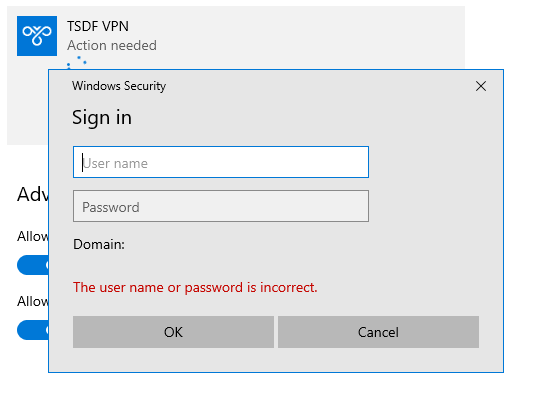This screenshot has height=412, width=538.
Task: Click the Windows Security title text
Action: pos(119,86)
